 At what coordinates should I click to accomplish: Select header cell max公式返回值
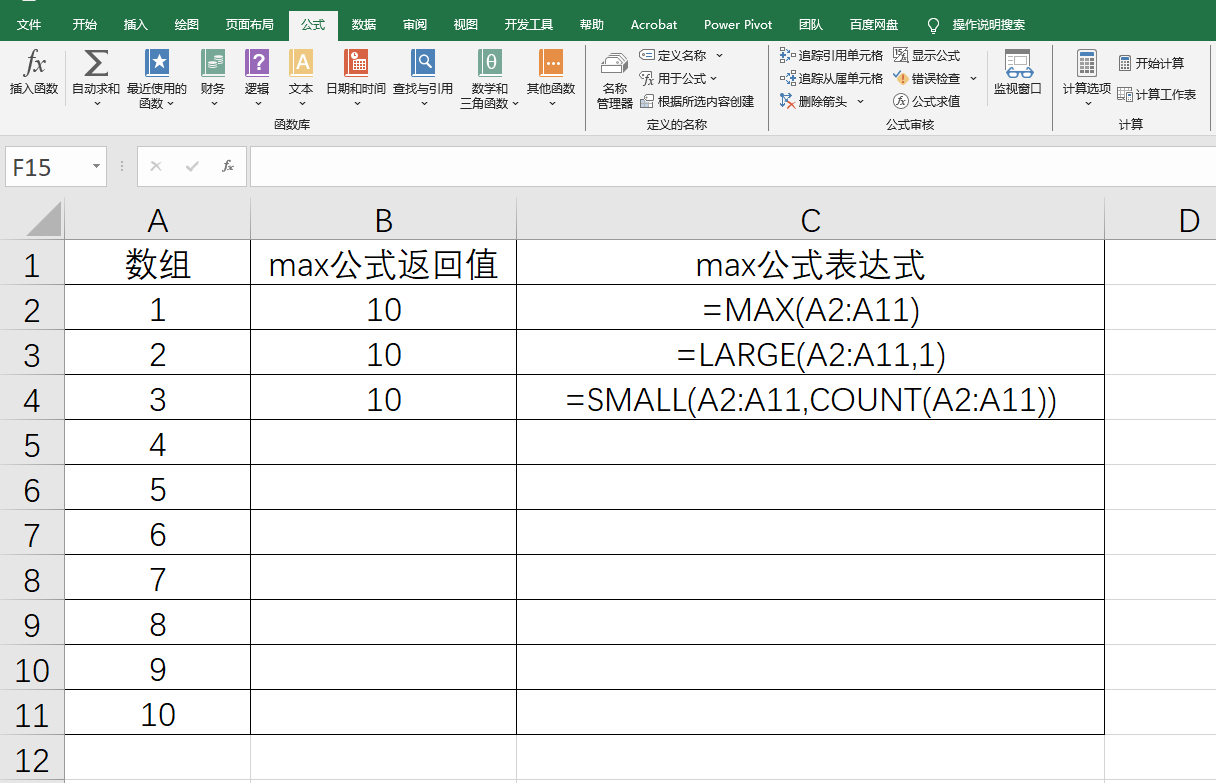point(383,264)
